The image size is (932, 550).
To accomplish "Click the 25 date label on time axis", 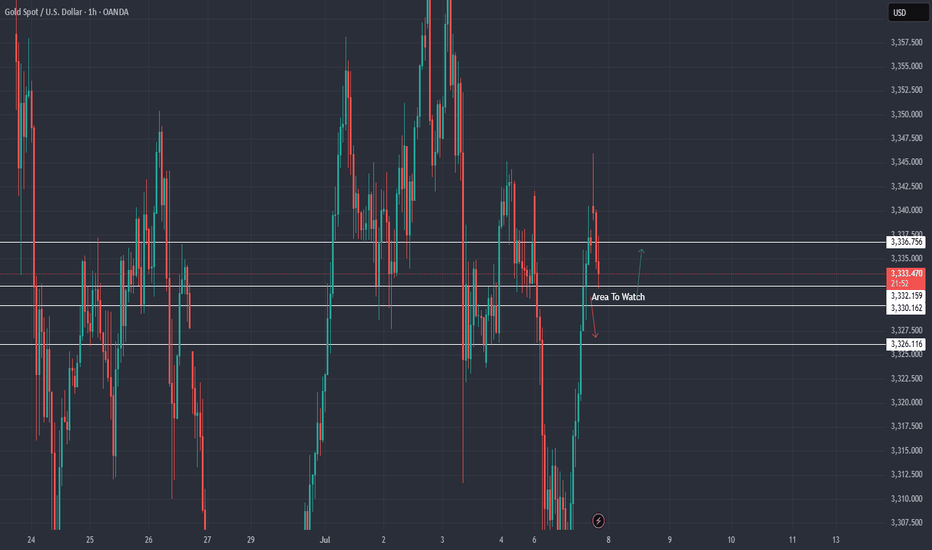I will (90, 540).
